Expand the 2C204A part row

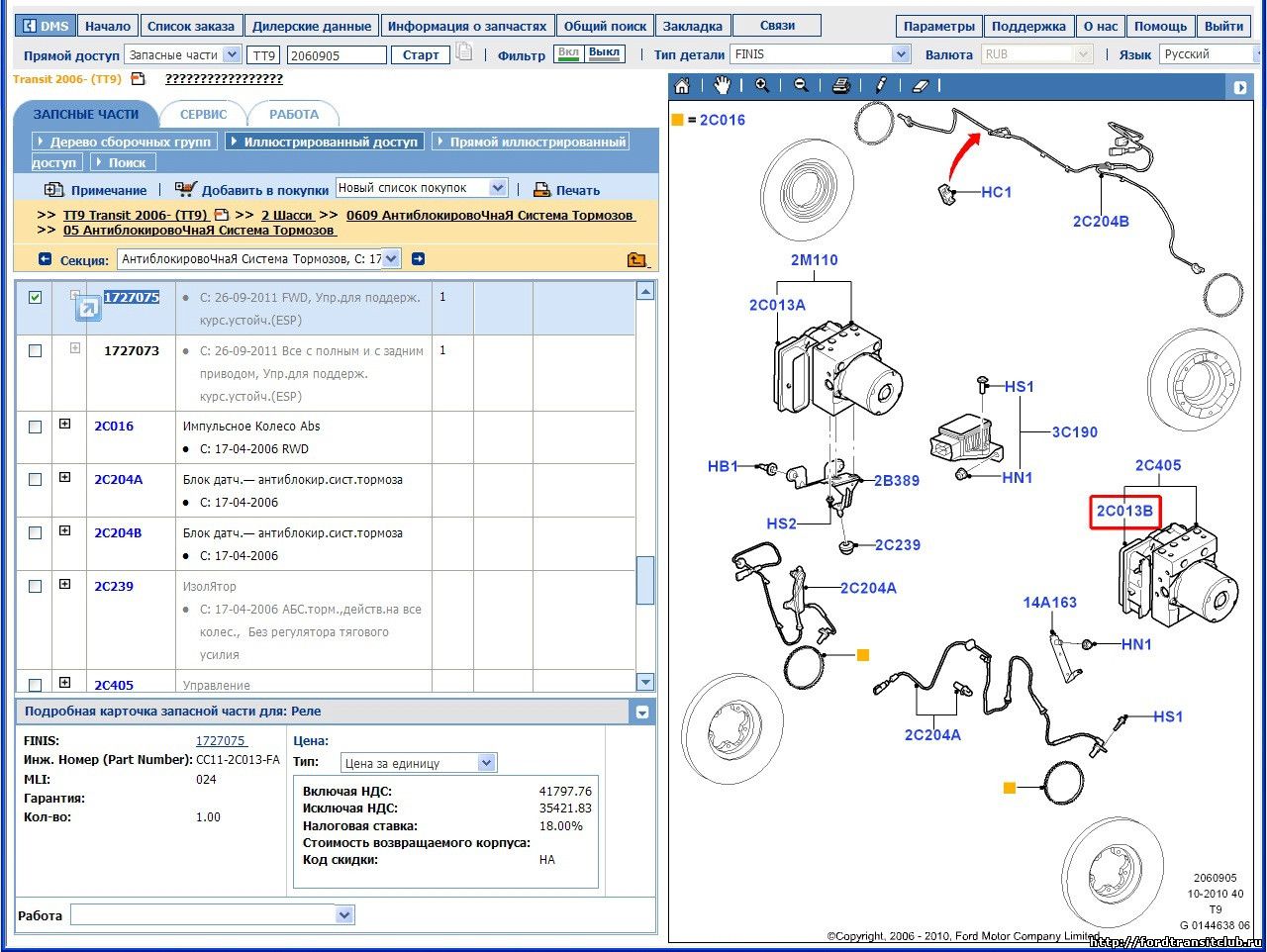[65, 478]
